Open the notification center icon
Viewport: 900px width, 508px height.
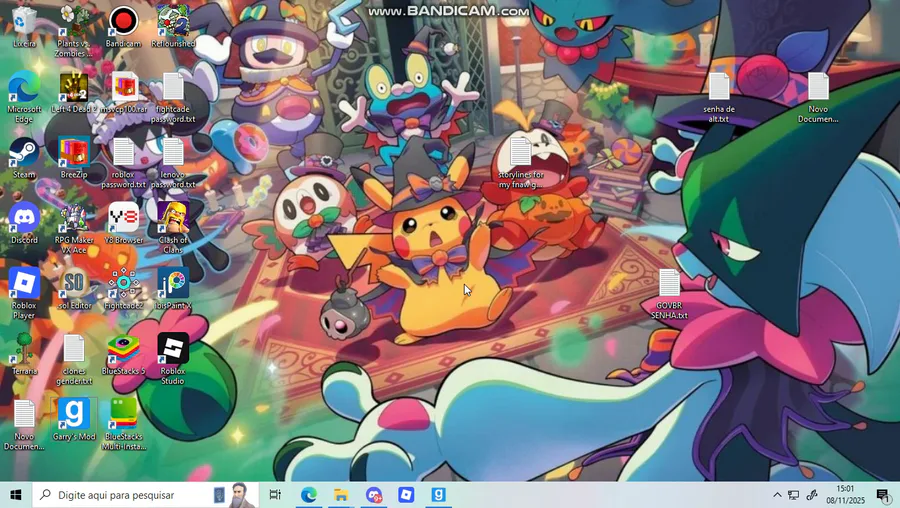[884, 495]
